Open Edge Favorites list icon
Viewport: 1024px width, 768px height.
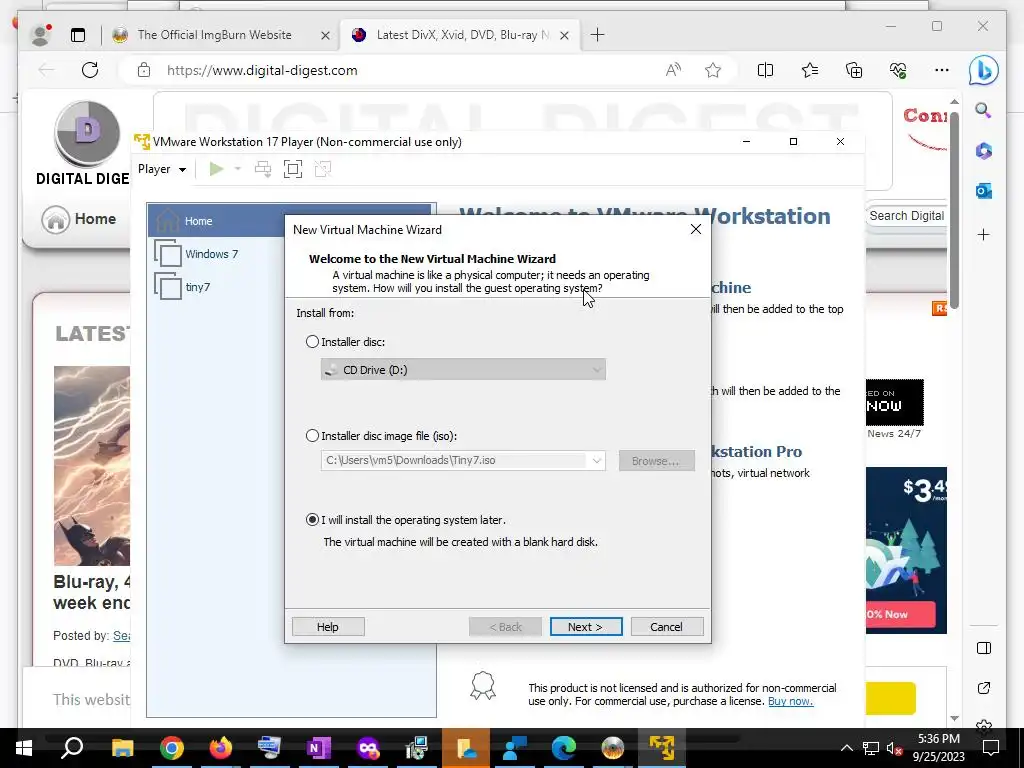(810, 70)
